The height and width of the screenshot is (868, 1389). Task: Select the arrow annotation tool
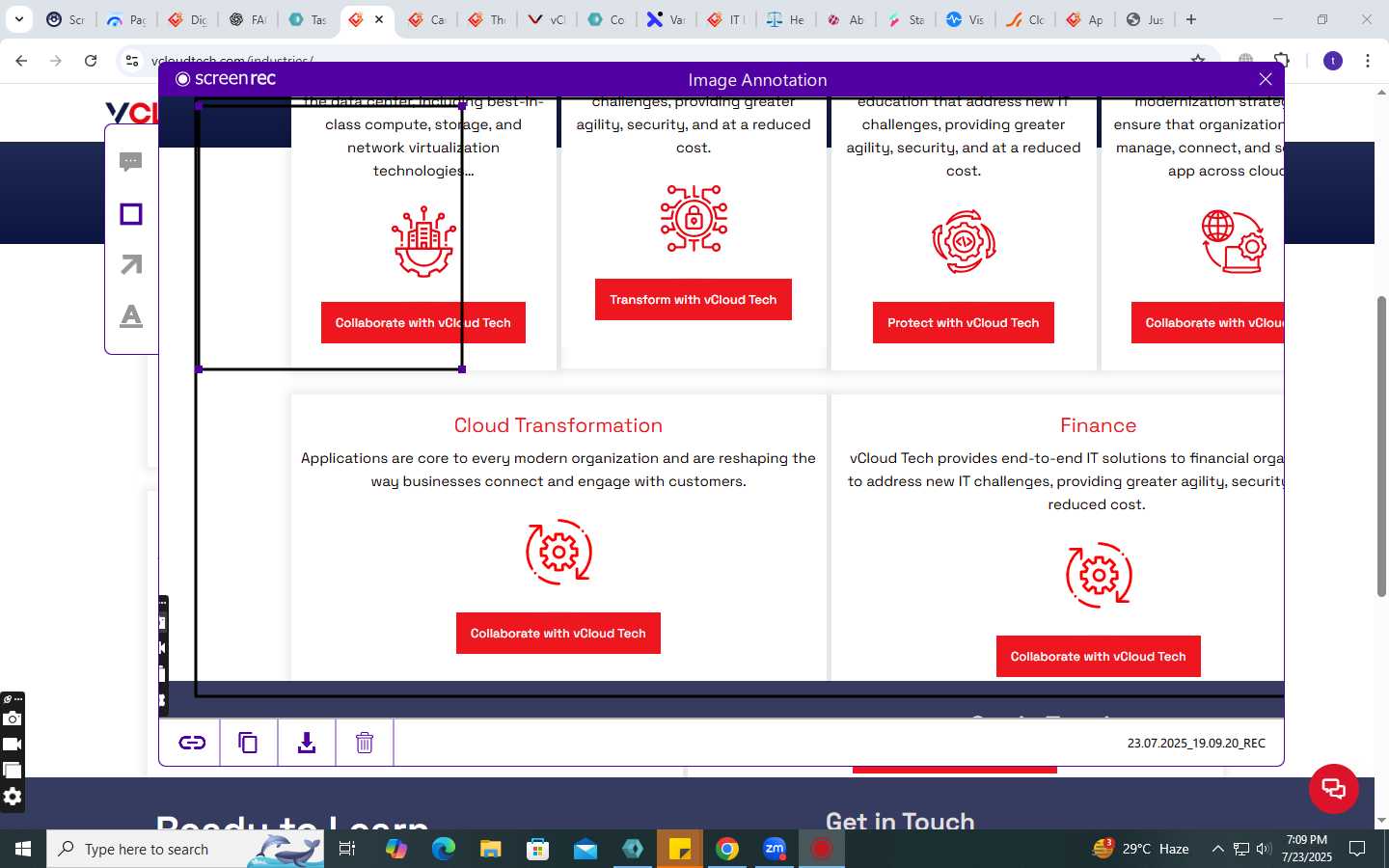[131, 264]
